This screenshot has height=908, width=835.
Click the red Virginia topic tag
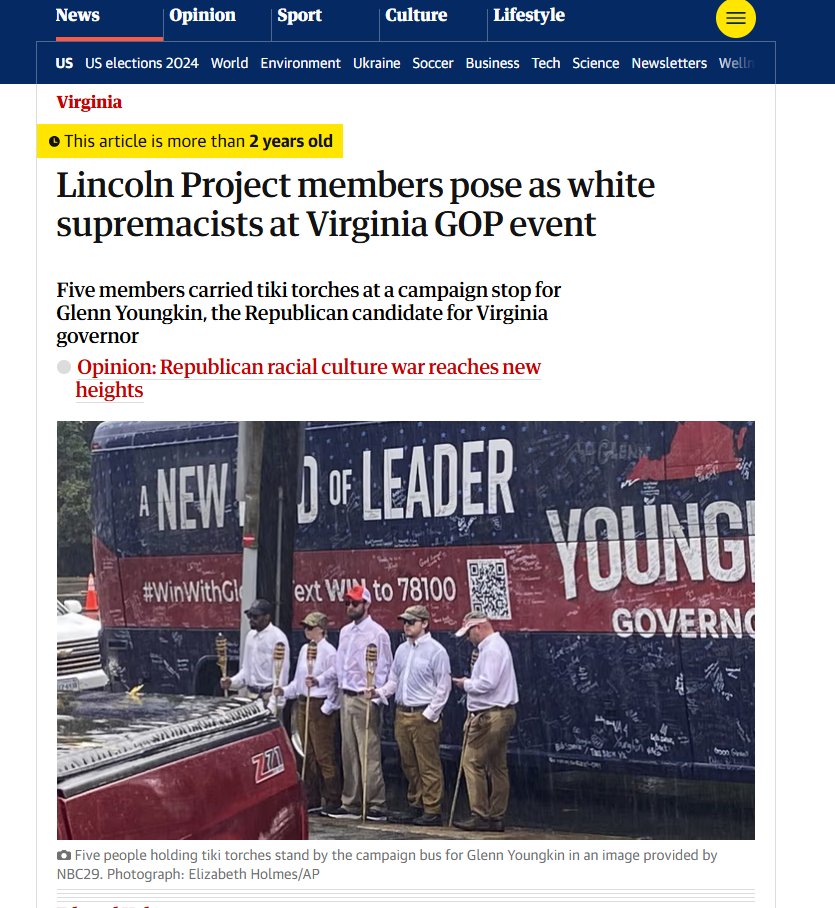tap(89, 102)
